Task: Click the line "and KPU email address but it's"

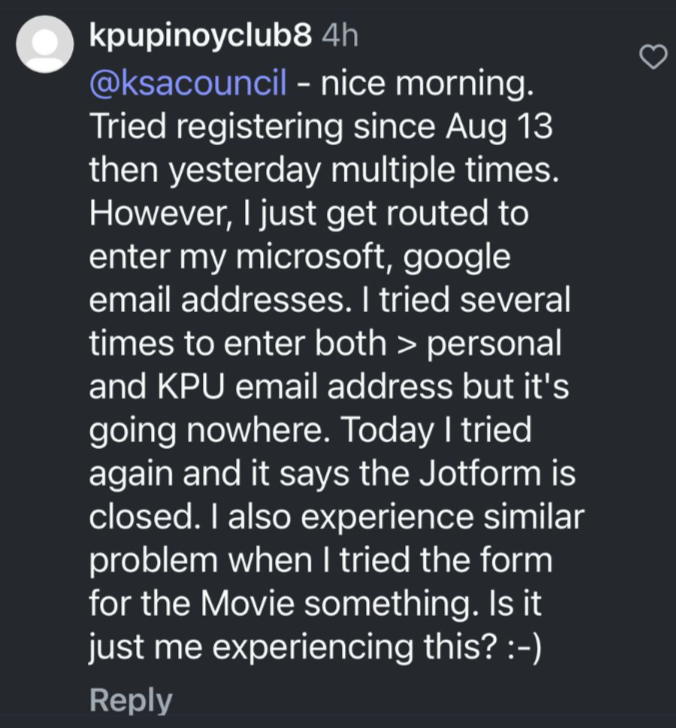Action: coord(329,387)
